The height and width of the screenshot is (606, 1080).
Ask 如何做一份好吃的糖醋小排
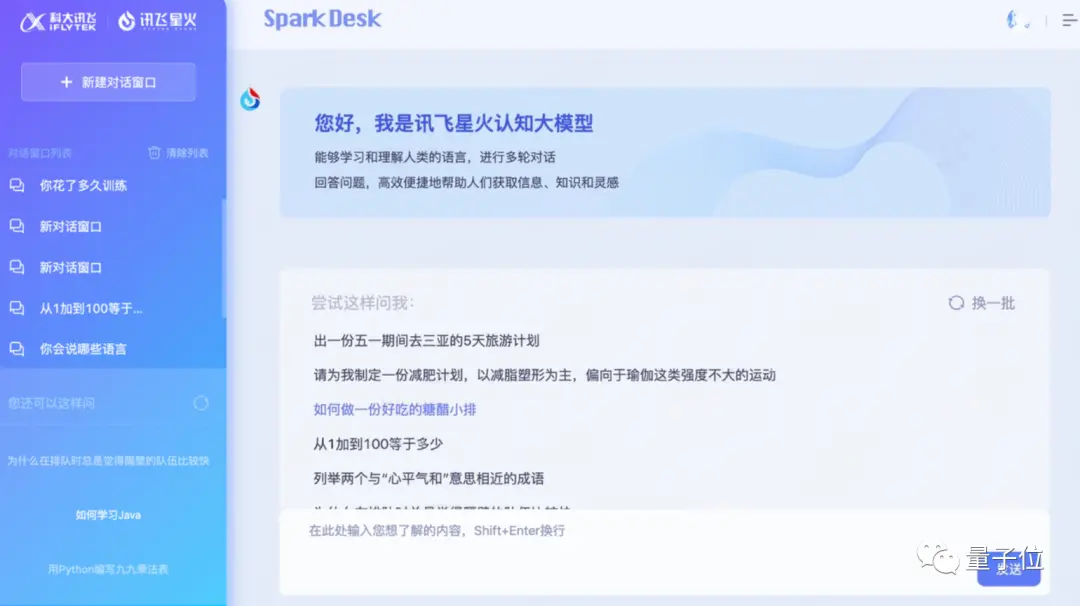point(395,410)
